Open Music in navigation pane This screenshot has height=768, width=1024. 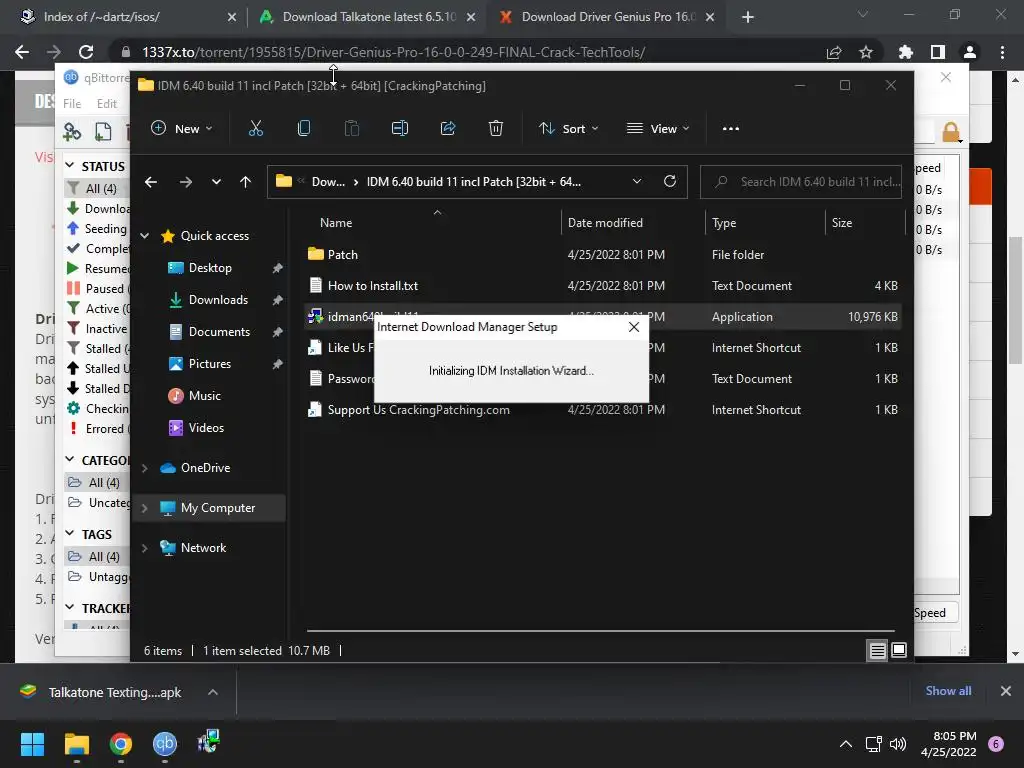[x=204, y=396]
